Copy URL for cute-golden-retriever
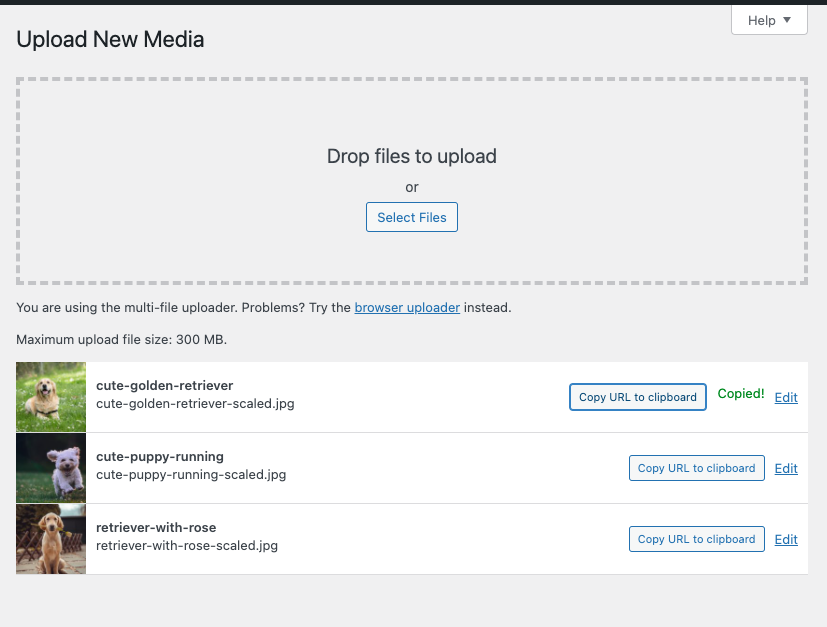The width and height of the screenshot is (827, 627). tap(637, 396)
